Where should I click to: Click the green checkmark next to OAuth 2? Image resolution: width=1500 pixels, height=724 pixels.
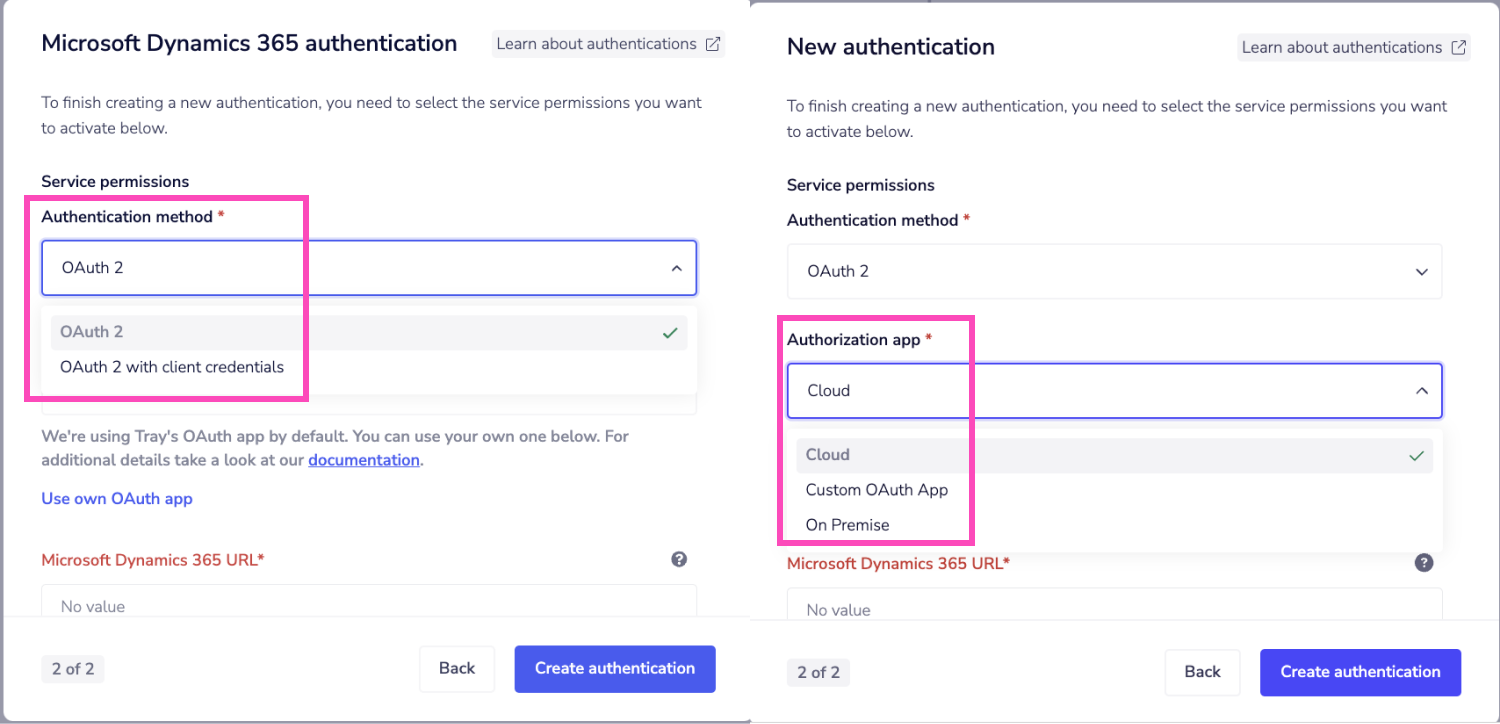point(670,331)
